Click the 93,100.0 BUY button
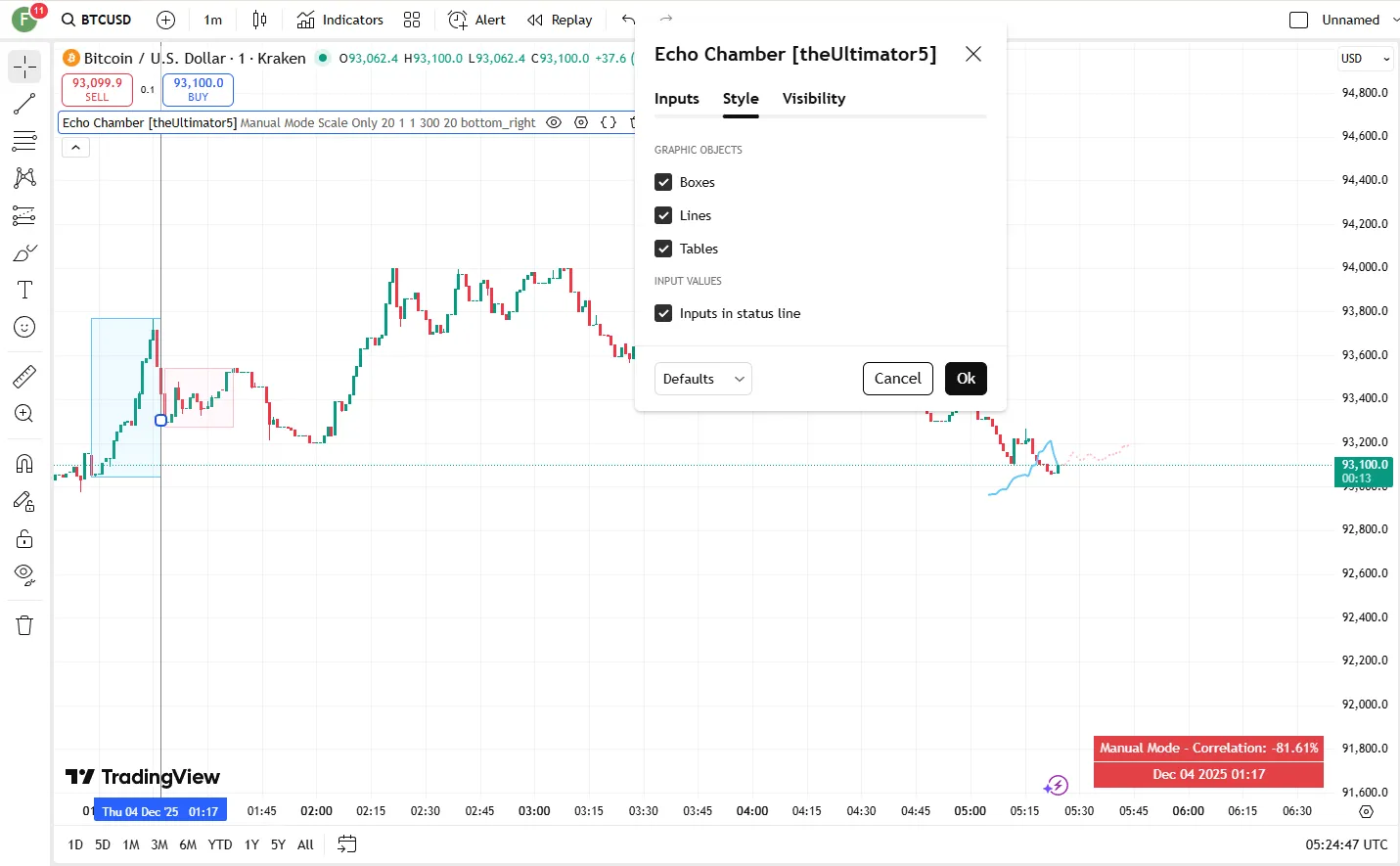This screenshot has height=866, width=1400. (199, 89)
